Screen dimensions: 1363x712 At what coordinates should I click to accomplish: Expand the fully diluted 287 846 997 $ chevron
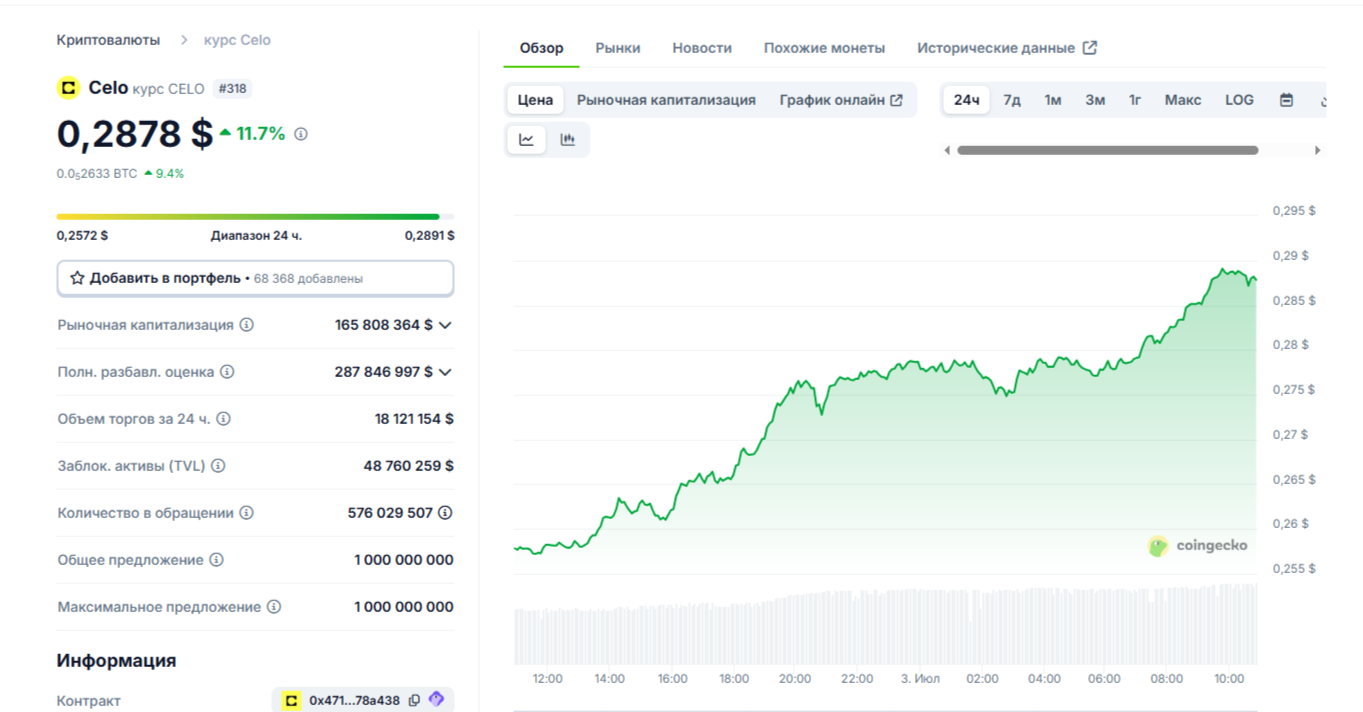445,372
